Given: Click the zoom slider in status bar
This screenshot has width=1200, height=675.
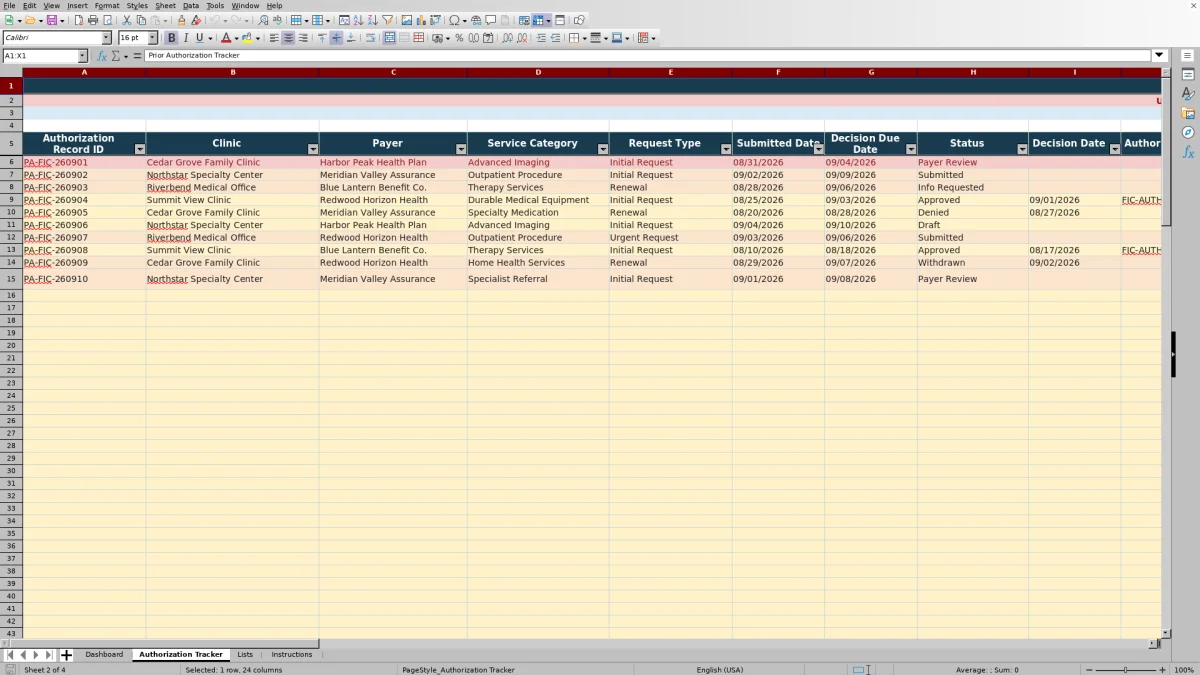Looking at the screenshot, I should [x=1126, y=670].
